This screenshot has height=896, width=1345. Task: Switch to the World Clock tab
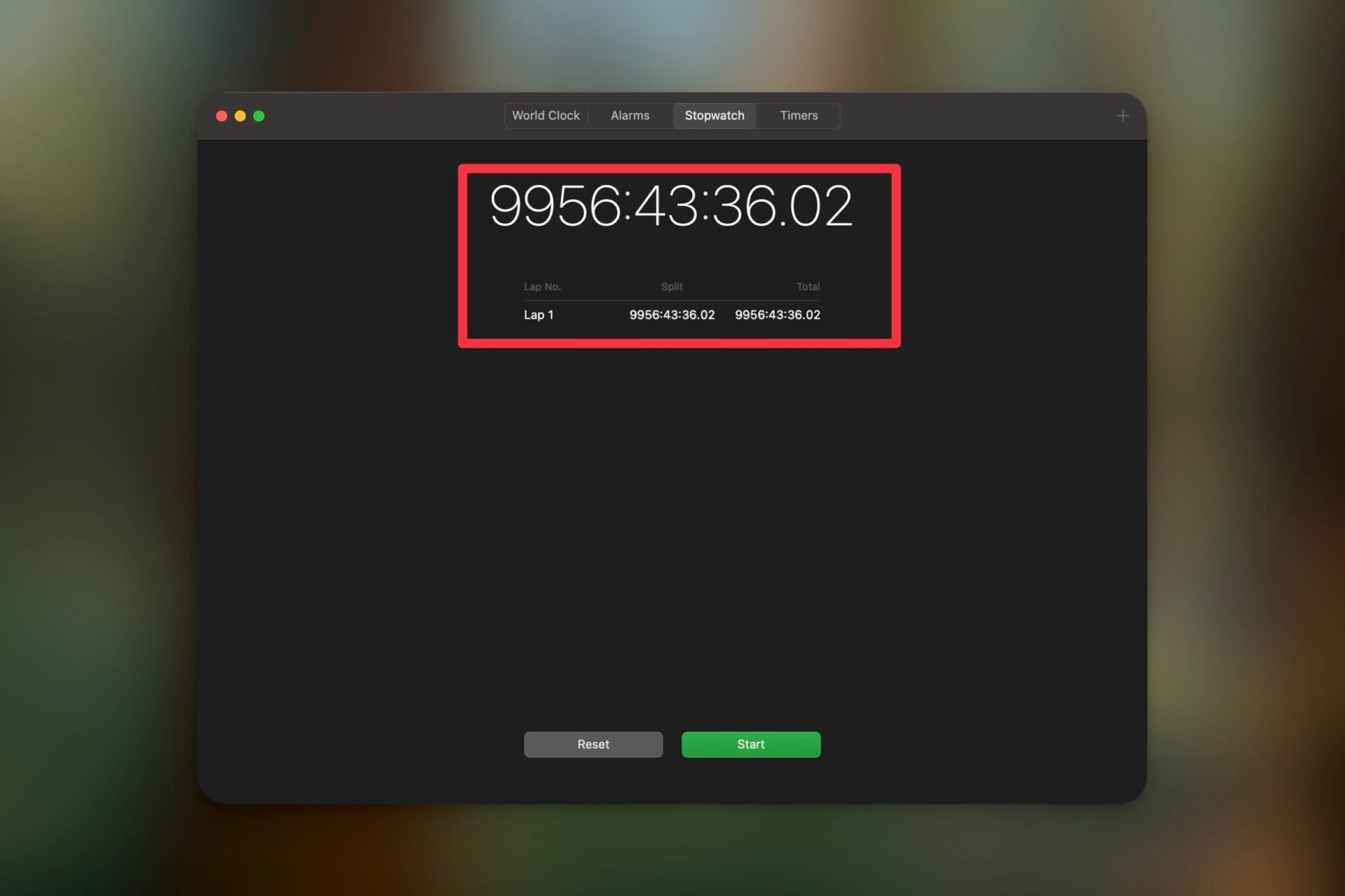(x=546, y=116)
